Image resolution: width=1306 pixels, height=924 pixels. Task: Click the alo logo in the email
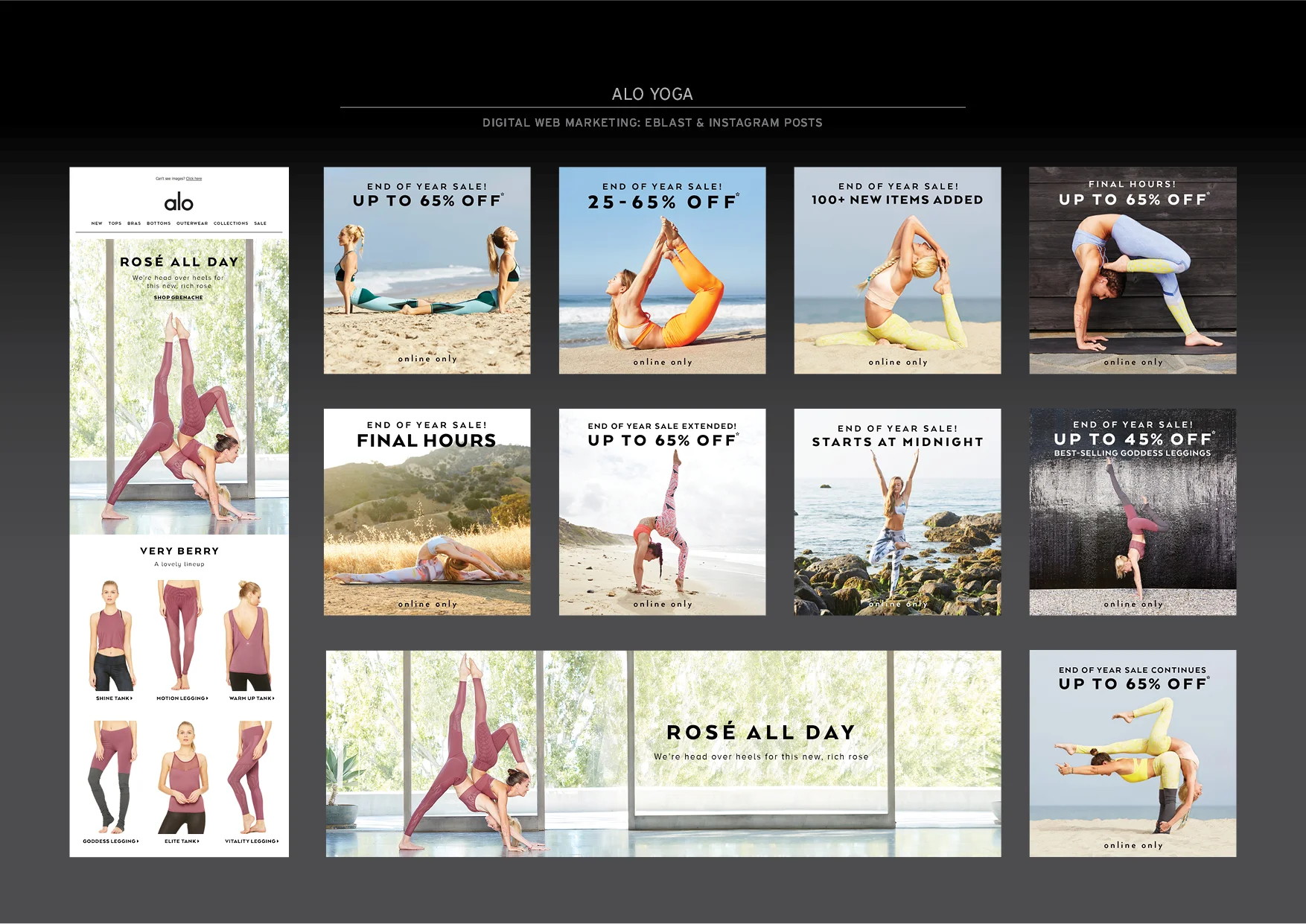pyautogui.click(x=179, y=203)
